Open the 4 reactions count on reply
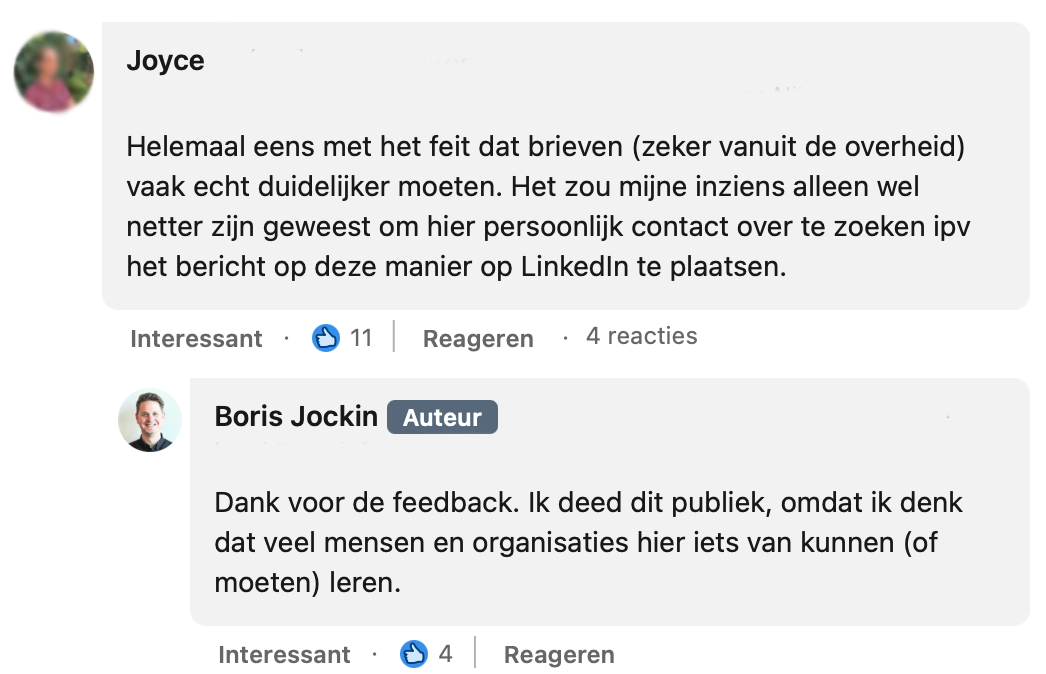The width and height of the screenshot is (1046, 674). [x=445, y=654]
